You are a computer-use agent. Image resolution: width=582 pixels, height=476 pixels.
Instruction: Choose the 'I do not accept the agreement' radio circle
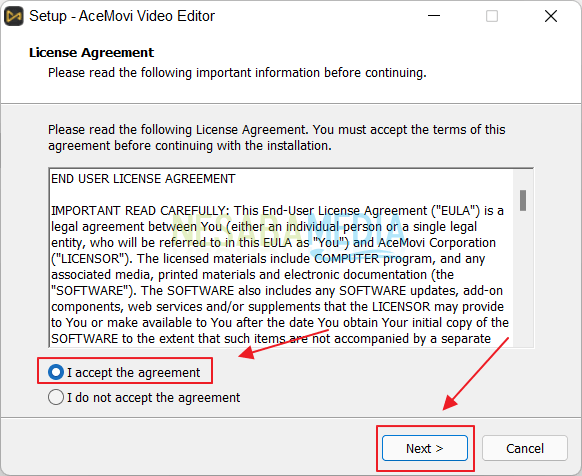click(x=56, y=397)
